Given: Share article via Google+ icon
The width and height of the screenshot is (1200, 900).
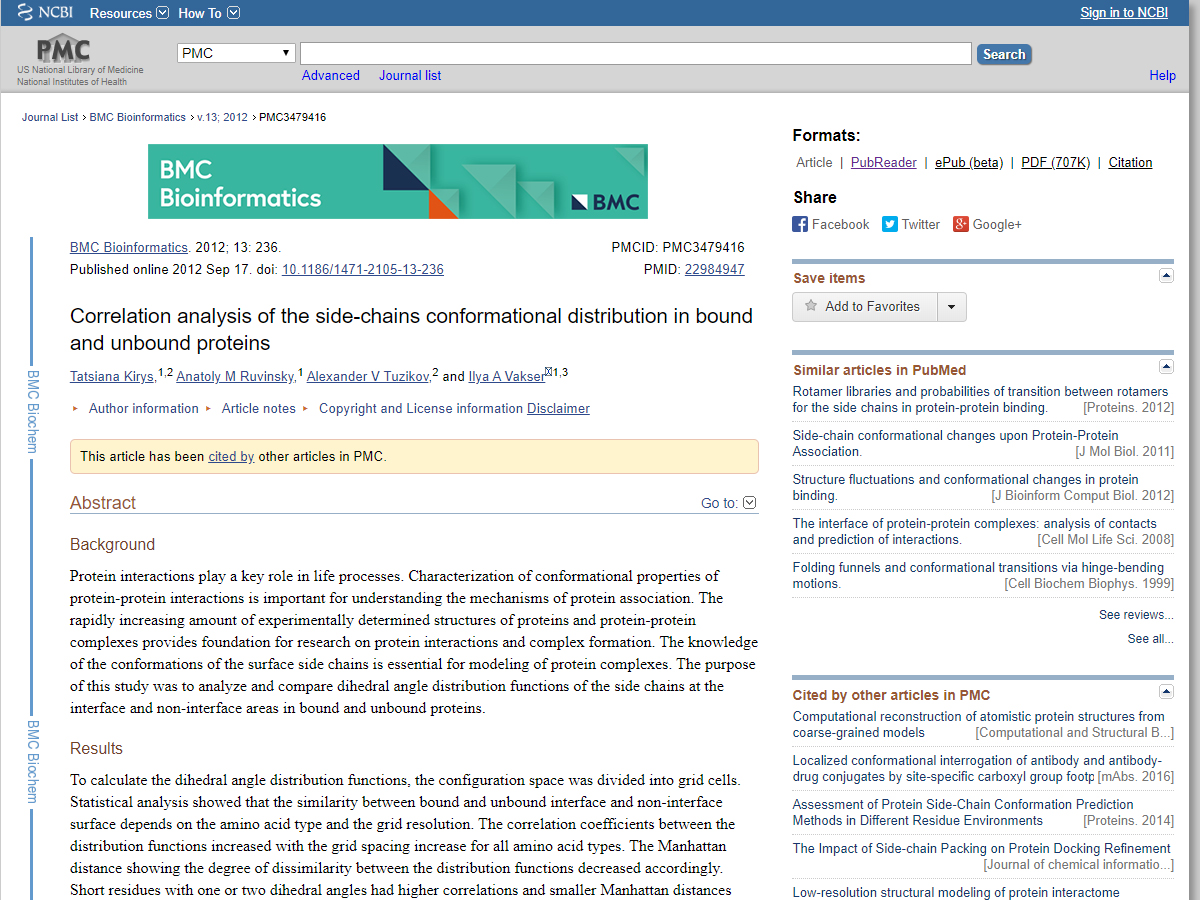Looking at the screenshot, I should pos(961,225).
